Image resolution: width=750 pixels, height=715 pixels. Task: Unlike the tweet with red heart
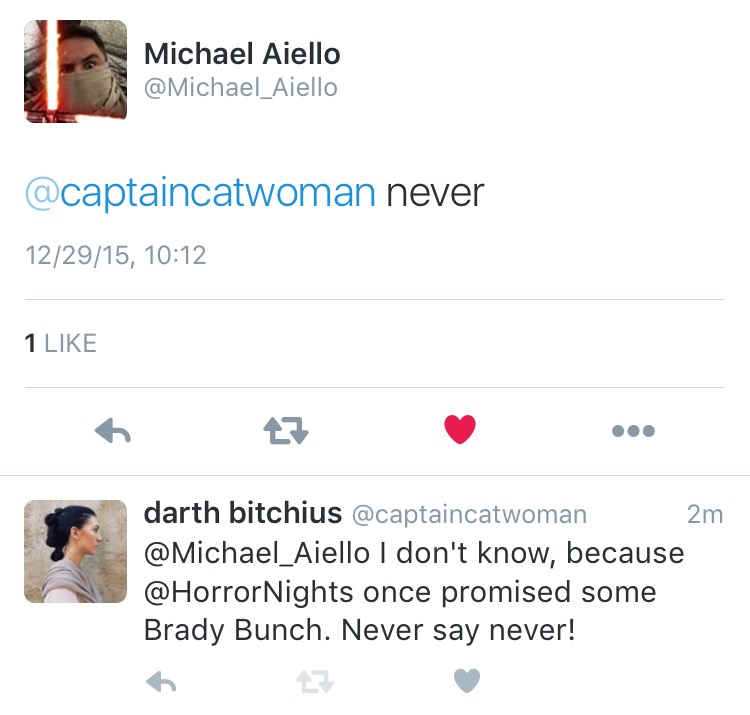pyautogui.click(x=460, y=431)
